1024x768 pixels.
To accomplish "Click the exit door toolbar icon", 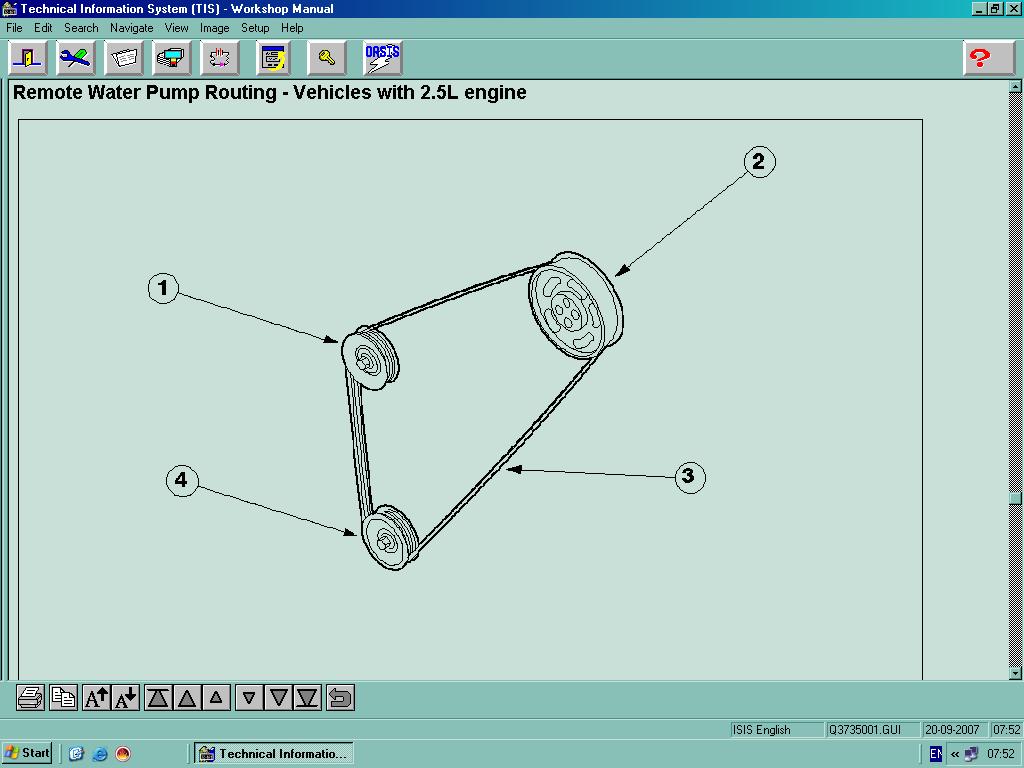I will coord(27,58).
